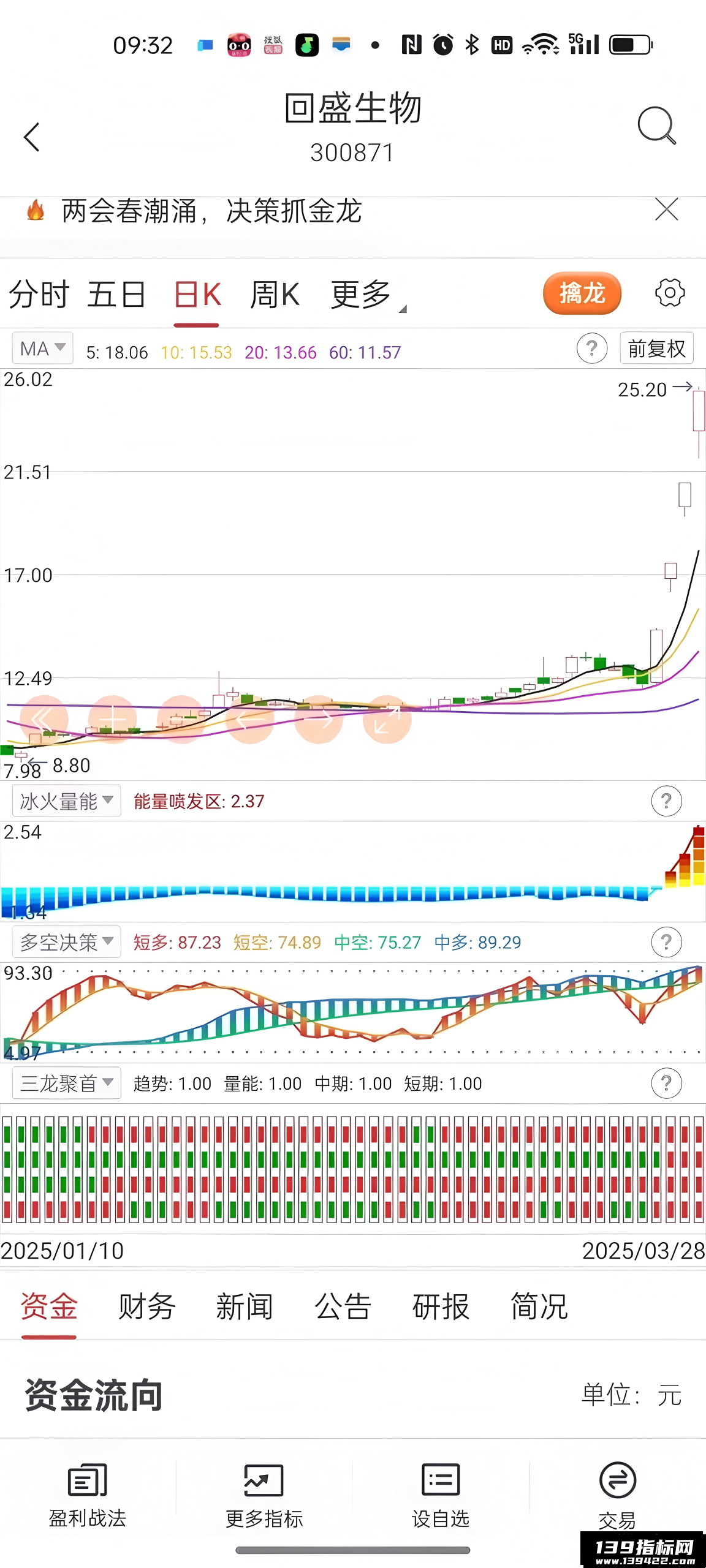Select the 财务 tab
This screenshot has height=1568, width=706.
point(147,1306)
